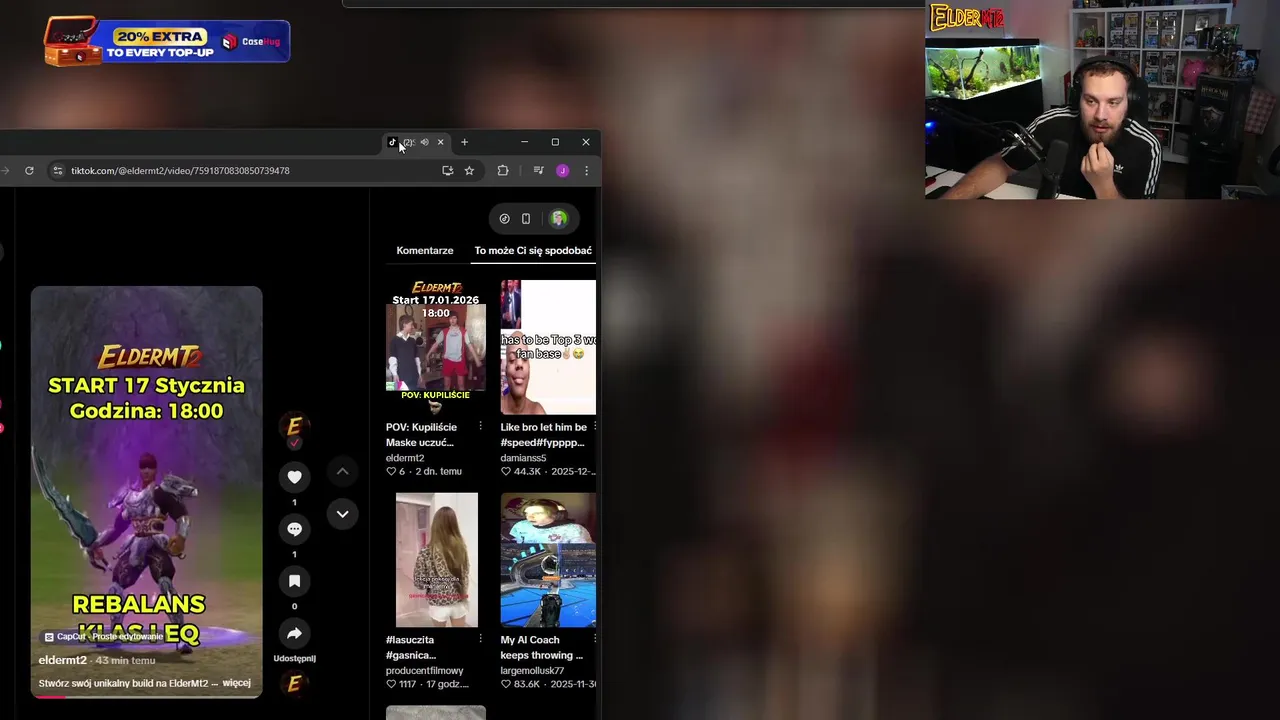Viewport: 1280px width, 720px height.
Task: Click the main ElderMt2 video player
Action: tap(146, 491)
